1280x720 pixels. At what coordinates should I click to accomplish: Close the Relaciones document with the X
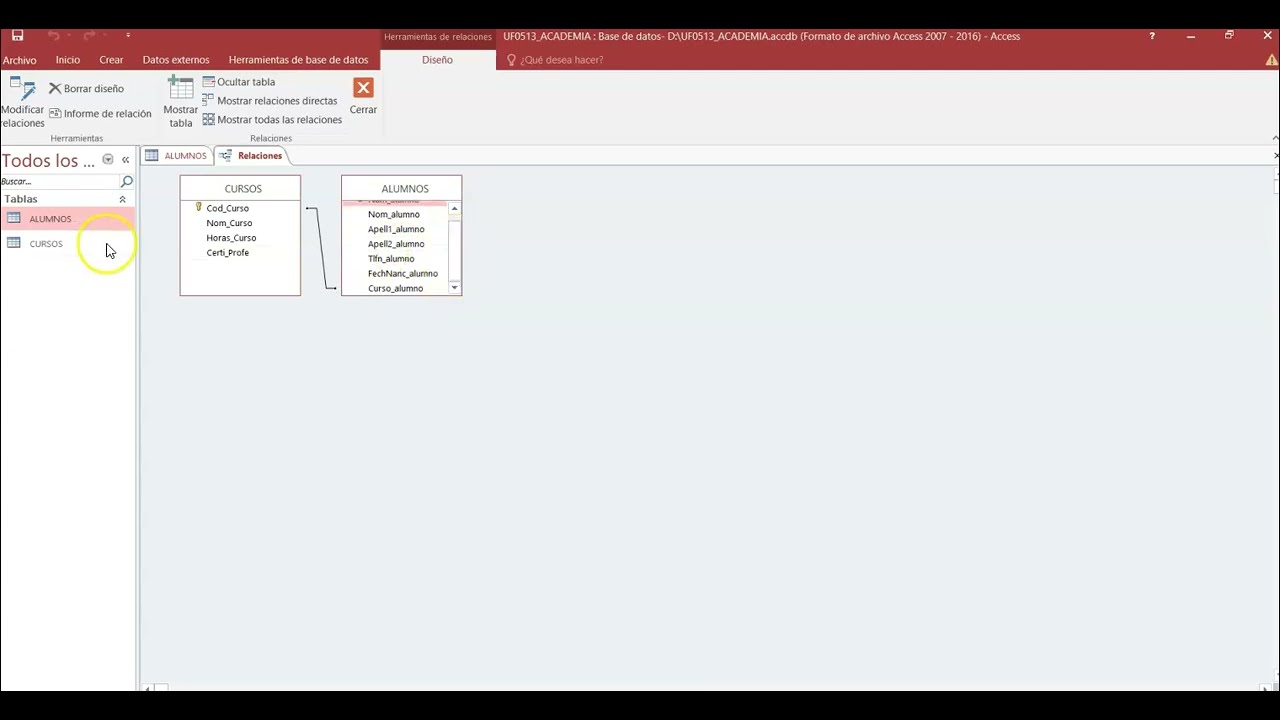coord(1276,156)
